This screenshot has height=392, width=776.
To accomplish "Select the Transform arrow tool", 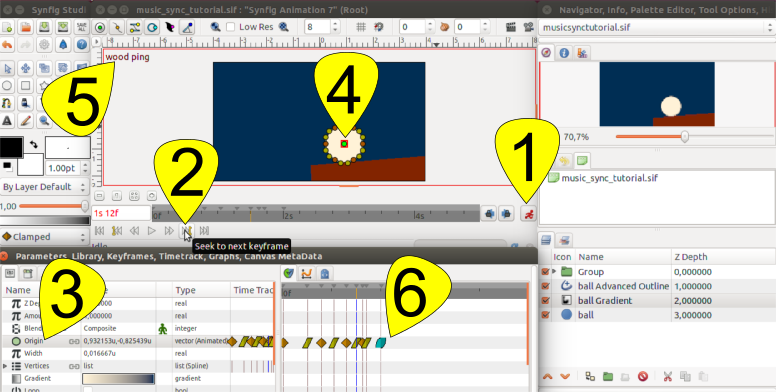I will 7,68.
